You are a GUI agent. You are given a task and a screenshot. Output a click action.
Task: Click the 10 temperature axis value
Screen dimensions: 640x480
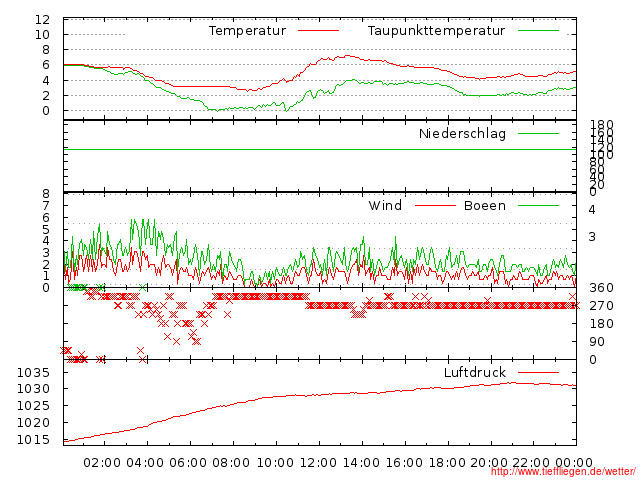[42, 35]
